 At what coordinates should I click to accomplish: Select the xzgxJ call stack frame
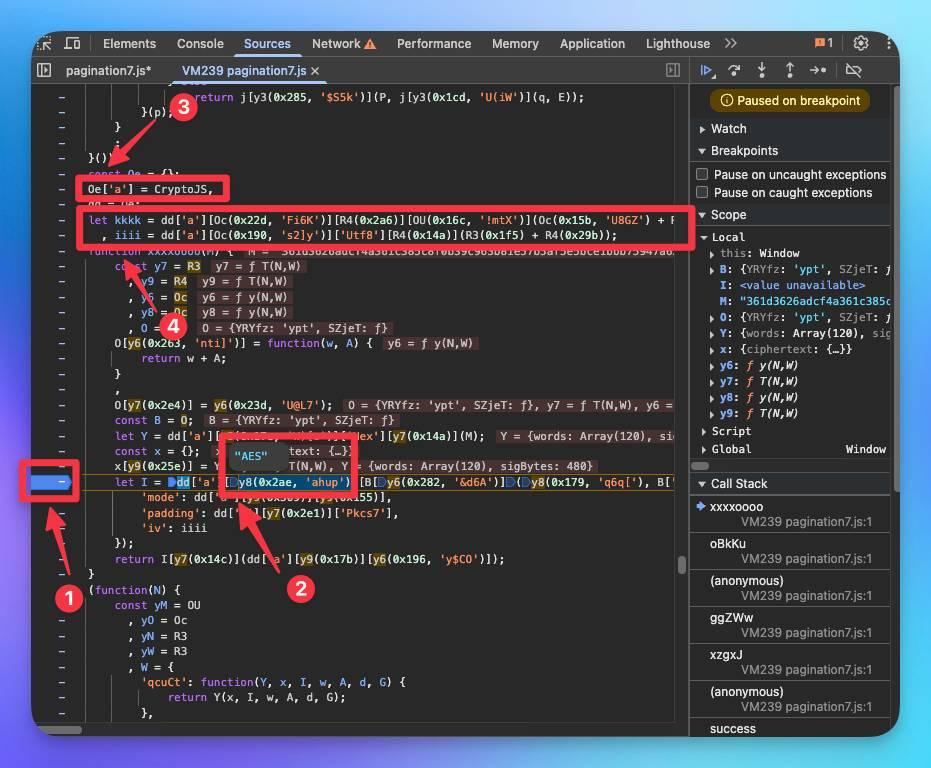click(x=791, y=662)
